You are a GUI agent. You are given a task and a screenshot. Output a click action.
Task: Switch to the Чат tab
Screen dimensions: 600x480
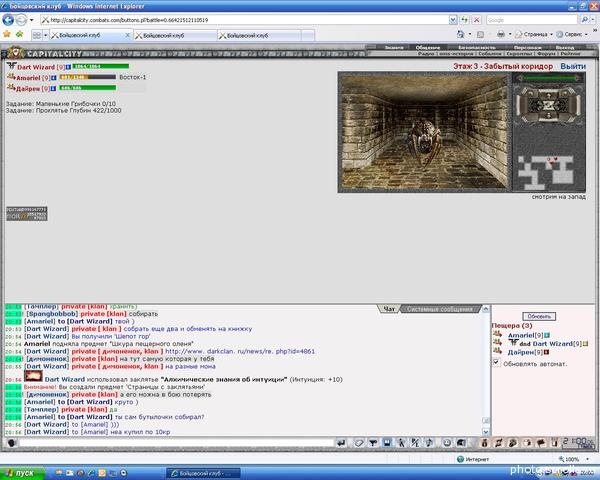[389, 309]
